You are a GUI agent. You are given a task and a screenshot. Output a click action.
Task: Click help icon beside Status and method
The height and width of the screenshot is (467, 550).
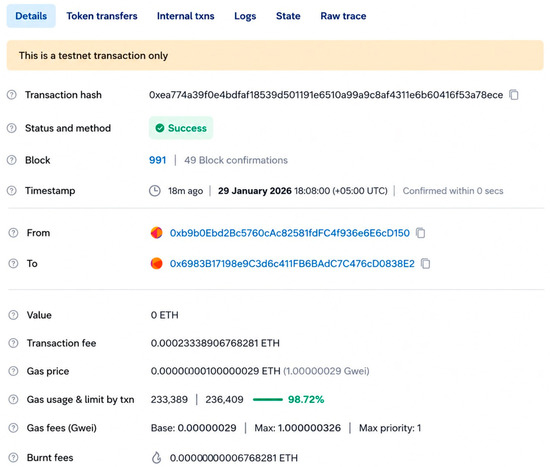pyautogui.click(x=12, y=128)
